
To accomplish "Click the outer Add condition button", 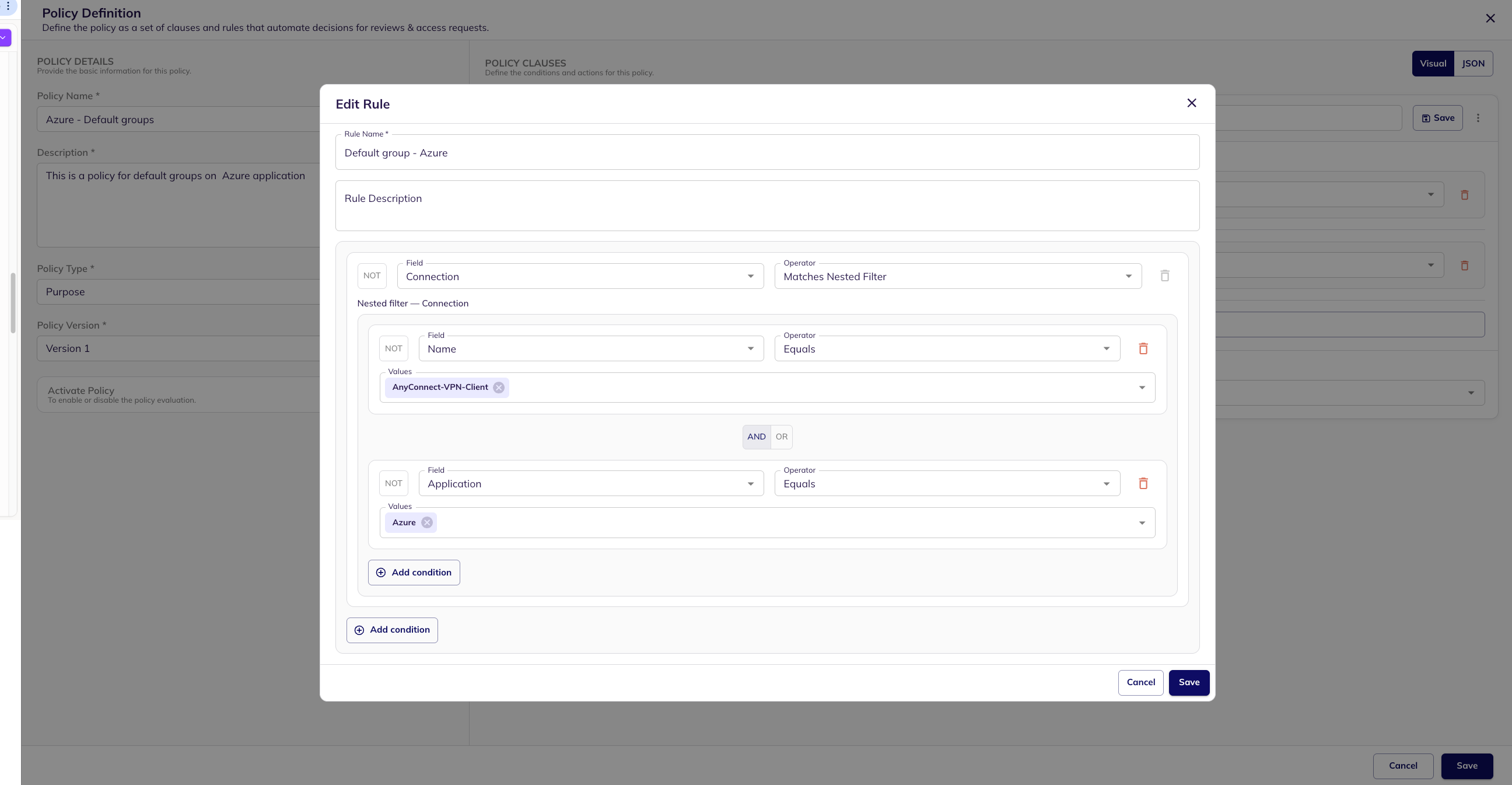I will click(x=391, y=630).
